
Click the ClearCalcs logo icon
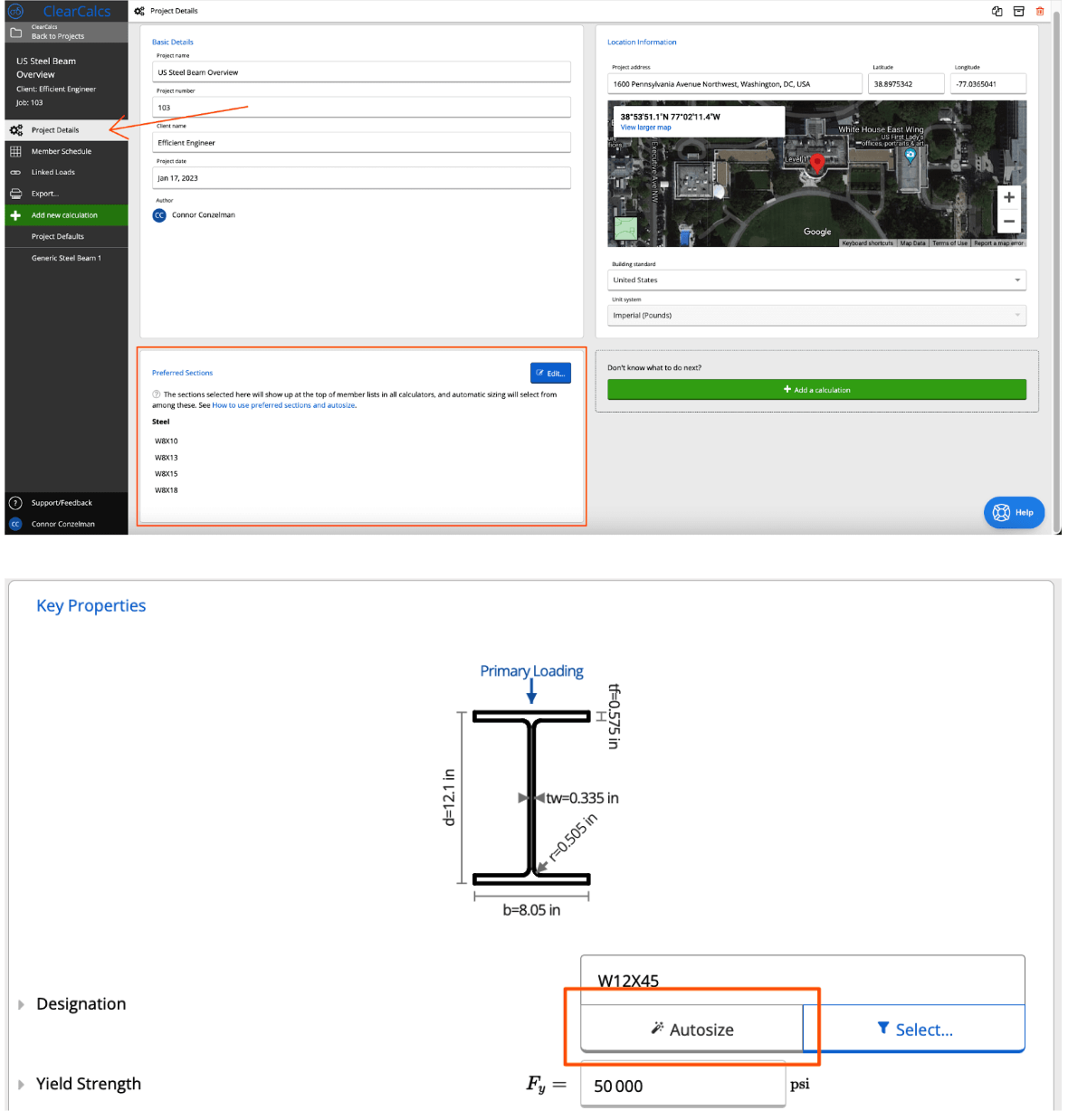15,11
